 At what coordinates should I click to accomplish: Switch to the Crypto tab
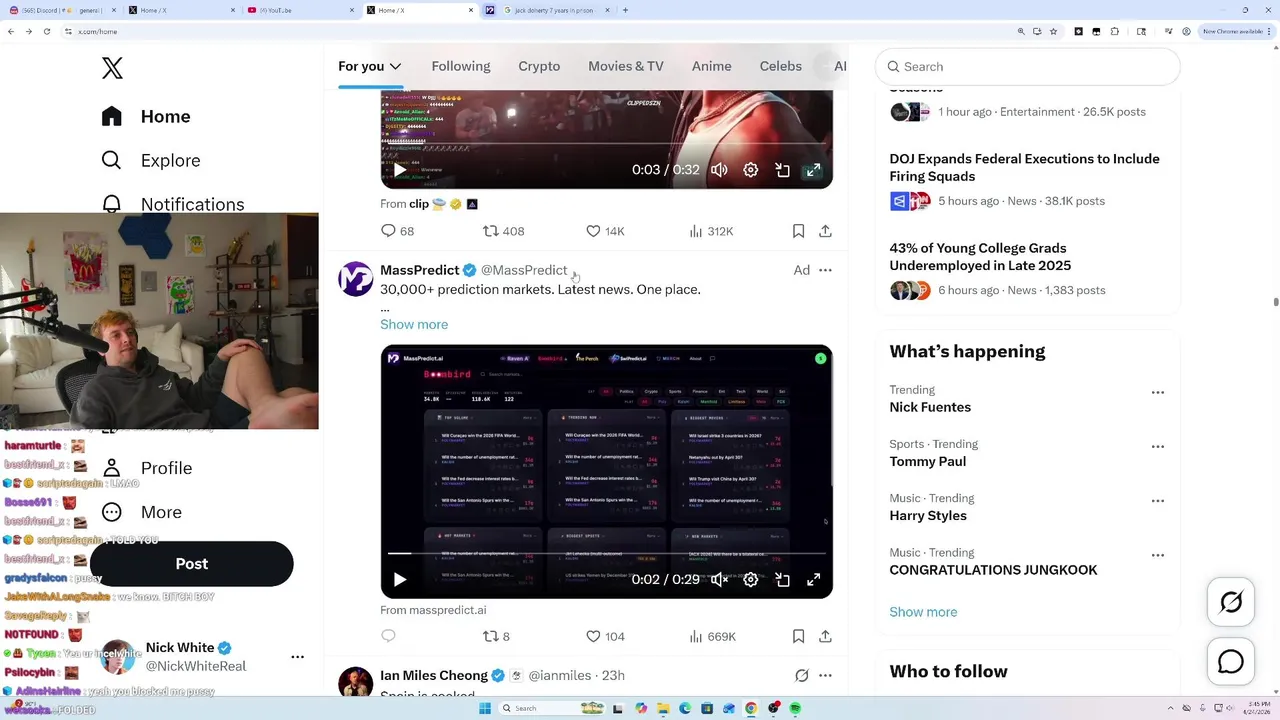click(x=539, y=66)
